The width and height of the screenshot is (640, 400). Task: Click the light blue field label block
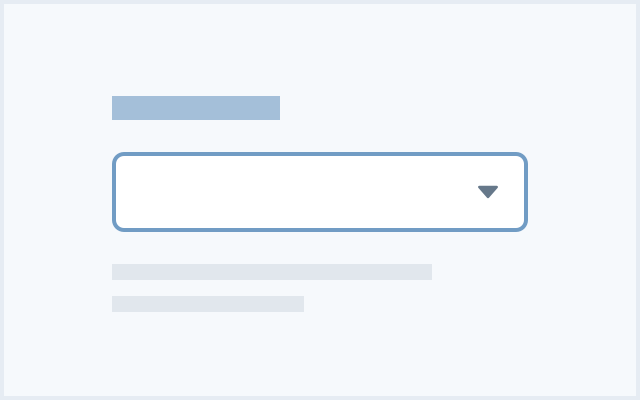196,108
